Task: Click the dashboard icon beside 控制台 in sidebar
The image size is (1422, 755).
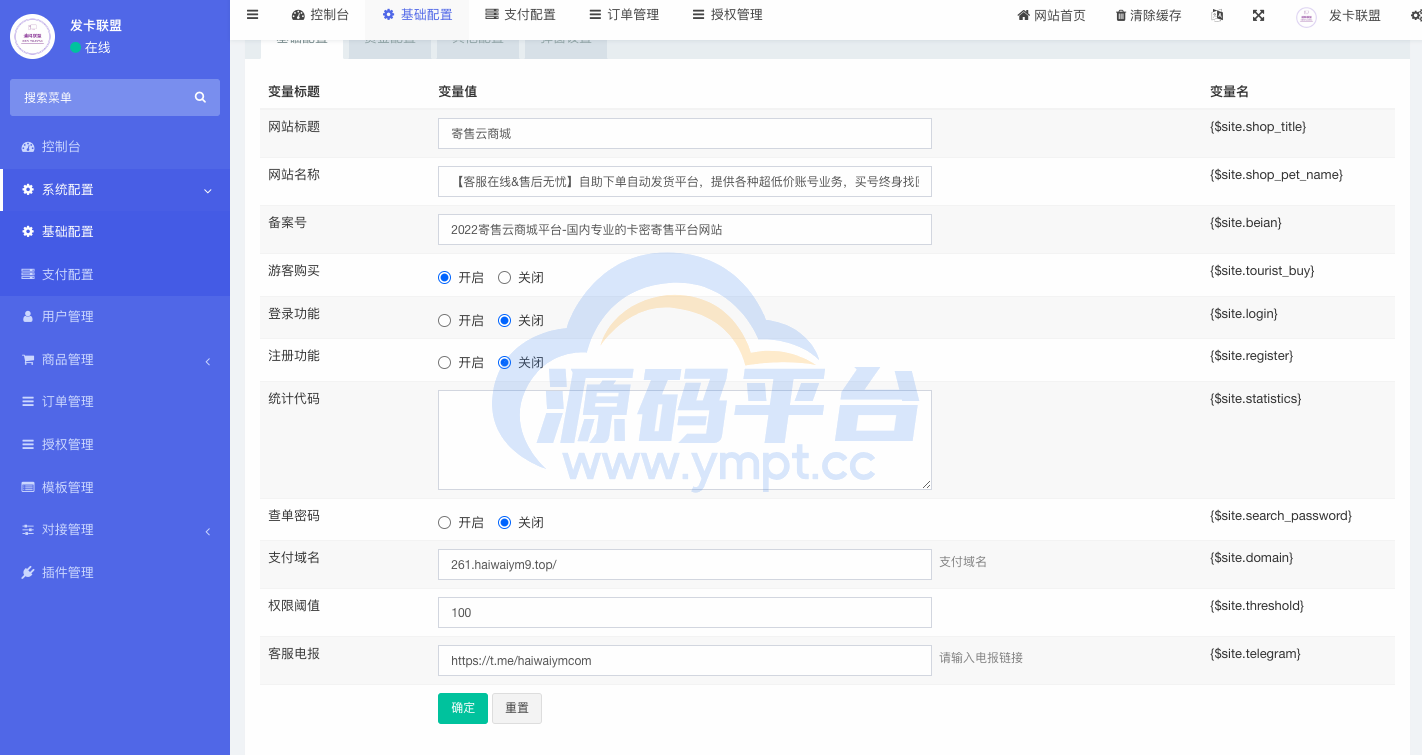Action: (x=28, y=147)
